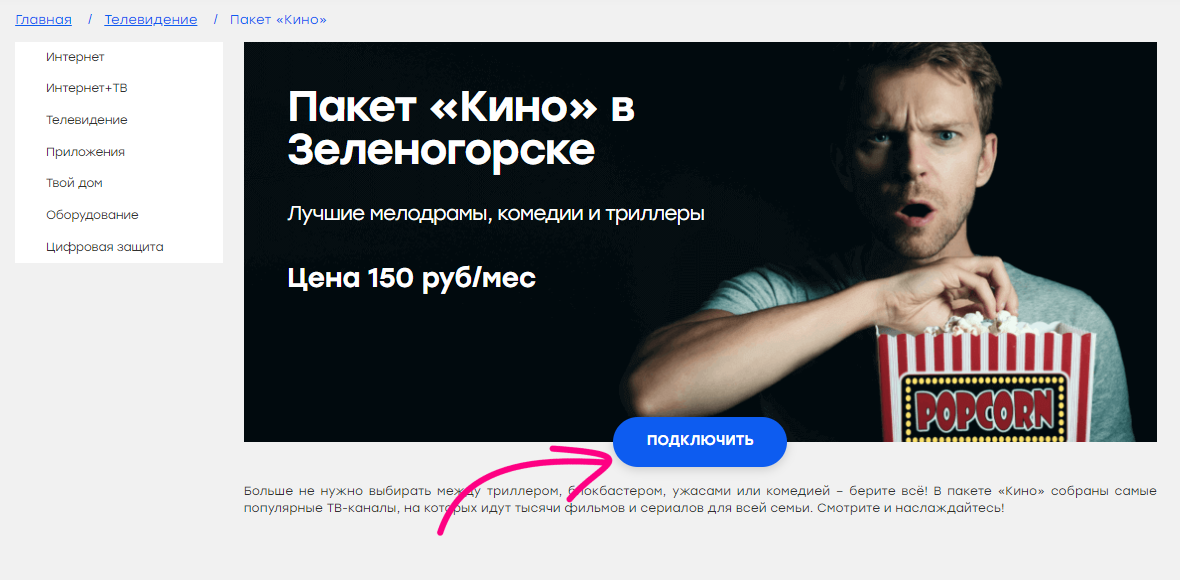
Task: Go to Главная via the breadcrumb link
Action: (44, 20)
